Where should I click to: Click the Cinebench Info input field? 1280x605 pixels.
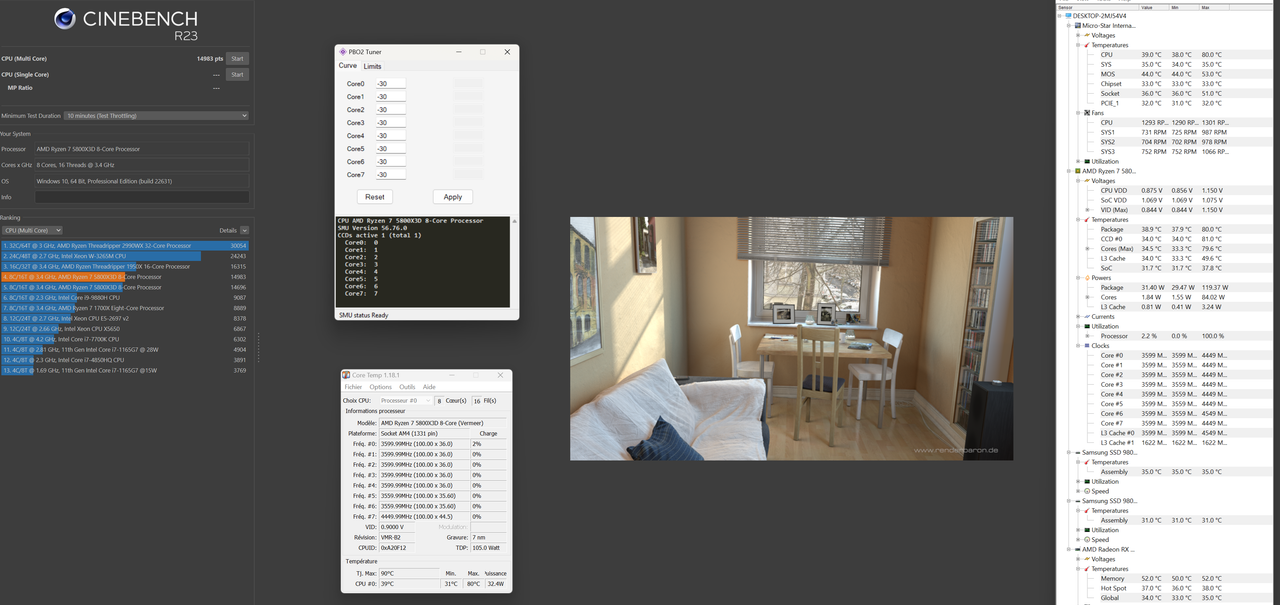tap(141, 197)
